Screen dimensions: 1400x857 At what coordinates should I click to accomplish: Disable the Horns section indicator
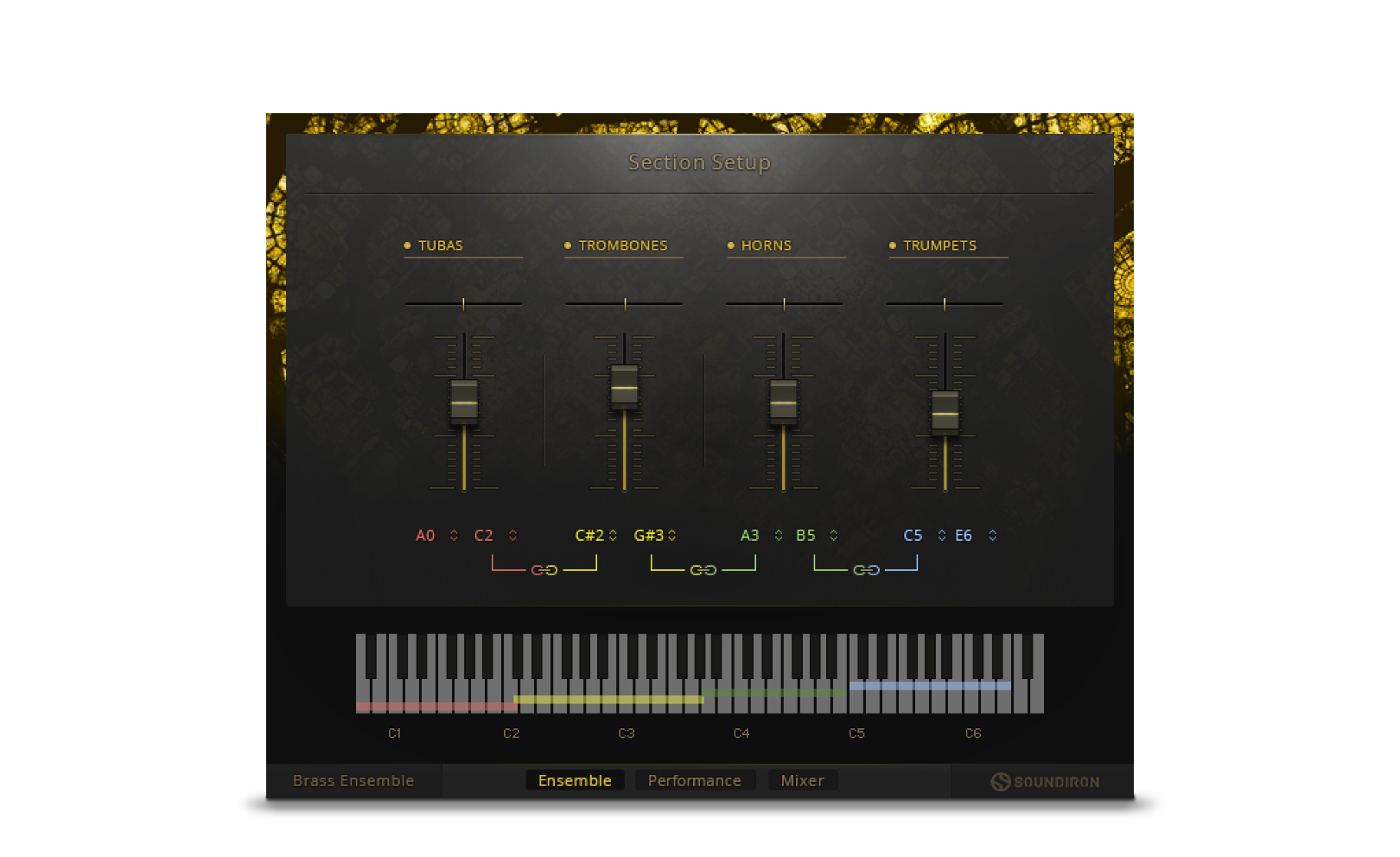[x=731, y=246]
